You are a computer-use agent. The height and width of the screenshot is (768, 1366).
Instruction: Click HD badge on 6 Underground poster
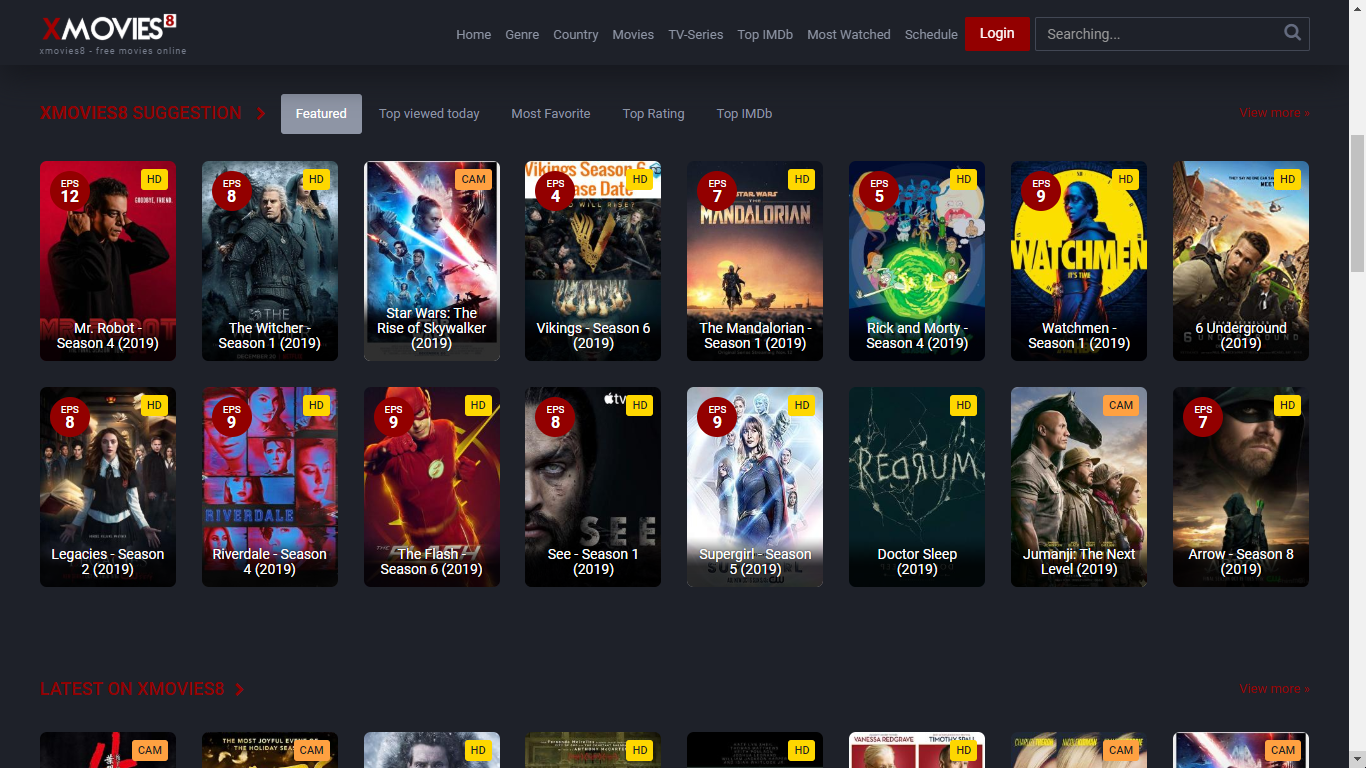tap(1287, 180)
